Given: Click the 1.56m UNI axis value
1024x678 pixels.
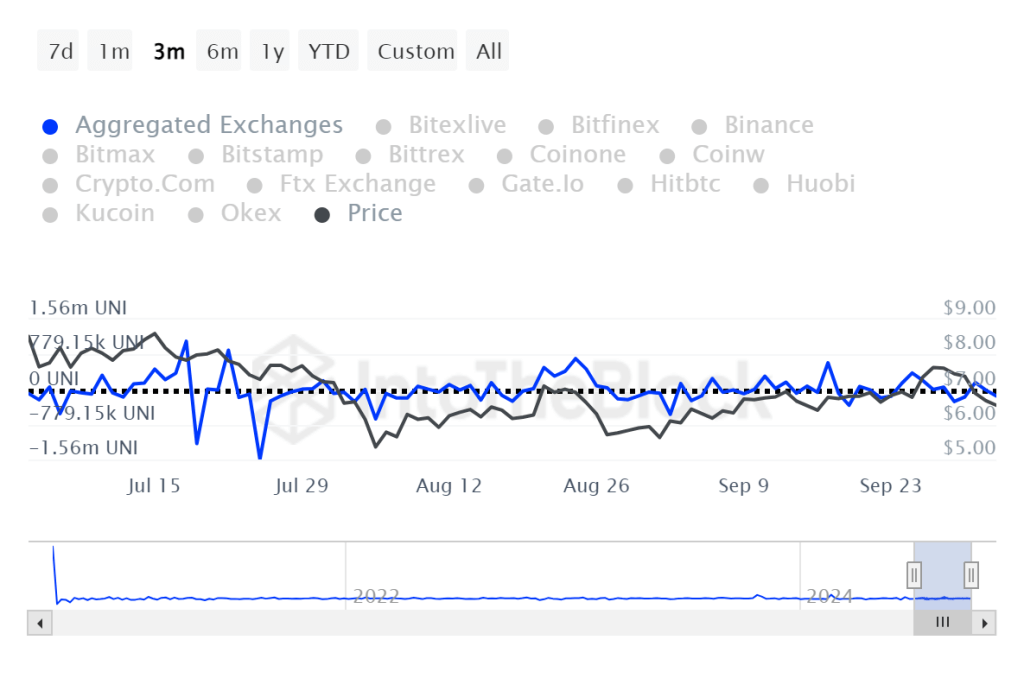Looking at the screenshot, I should (x=78, y=308).
